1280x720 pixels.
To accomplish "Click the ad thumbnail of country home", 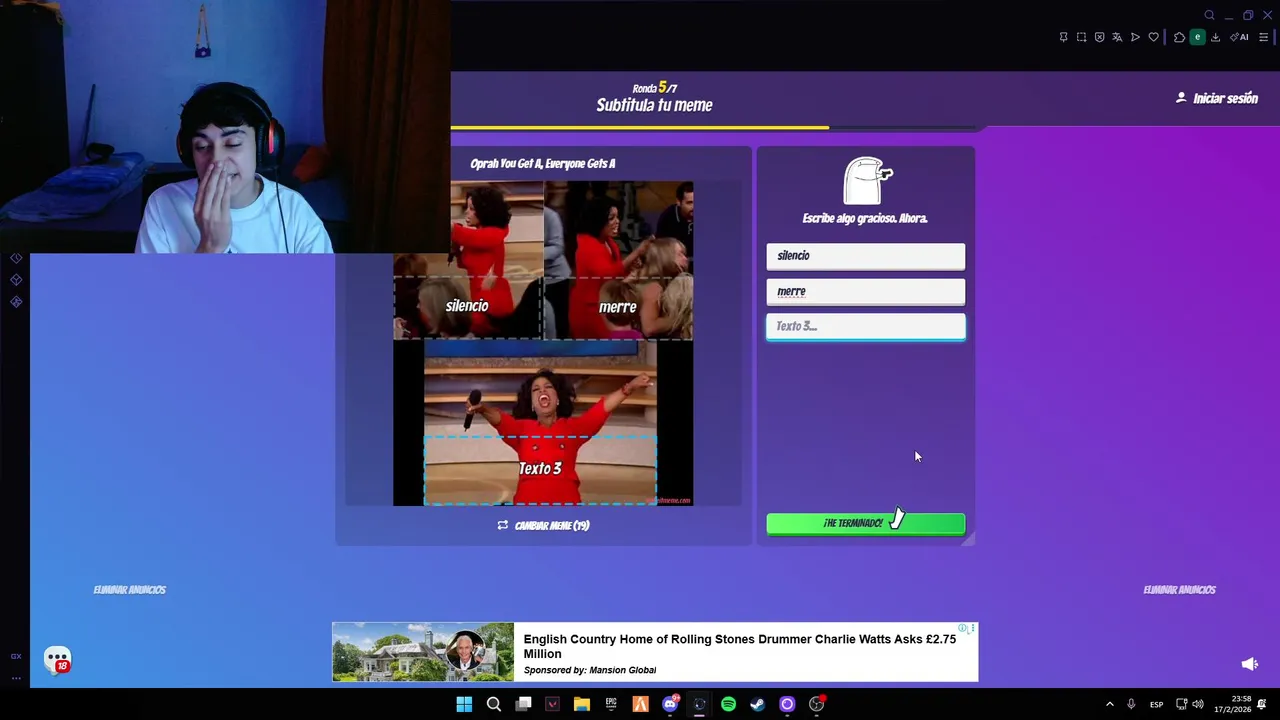I will 423,652.
